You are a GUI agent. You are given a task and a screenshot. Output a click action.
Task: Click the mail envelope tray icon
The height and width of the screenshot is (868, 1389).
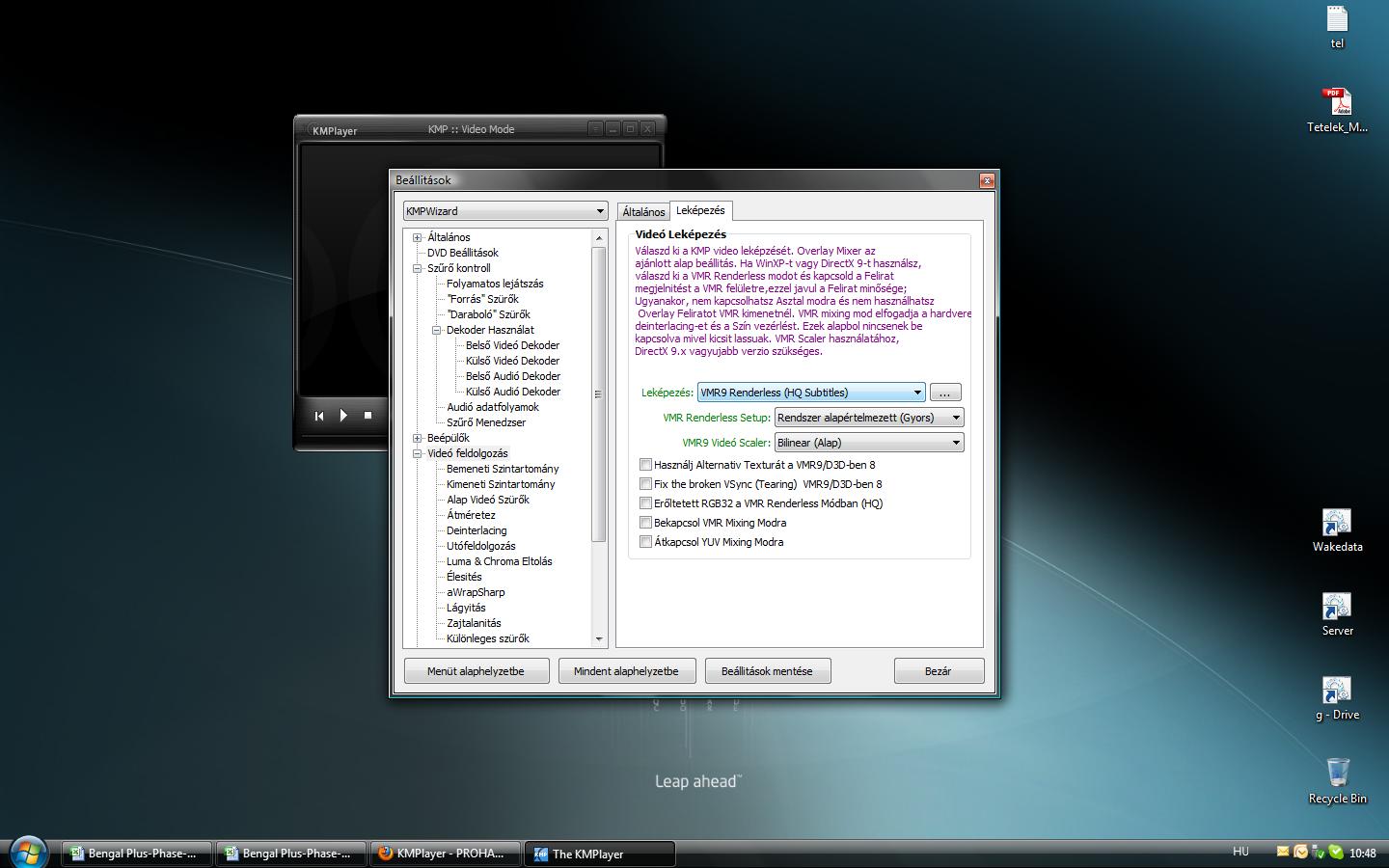coord(1283,852)
